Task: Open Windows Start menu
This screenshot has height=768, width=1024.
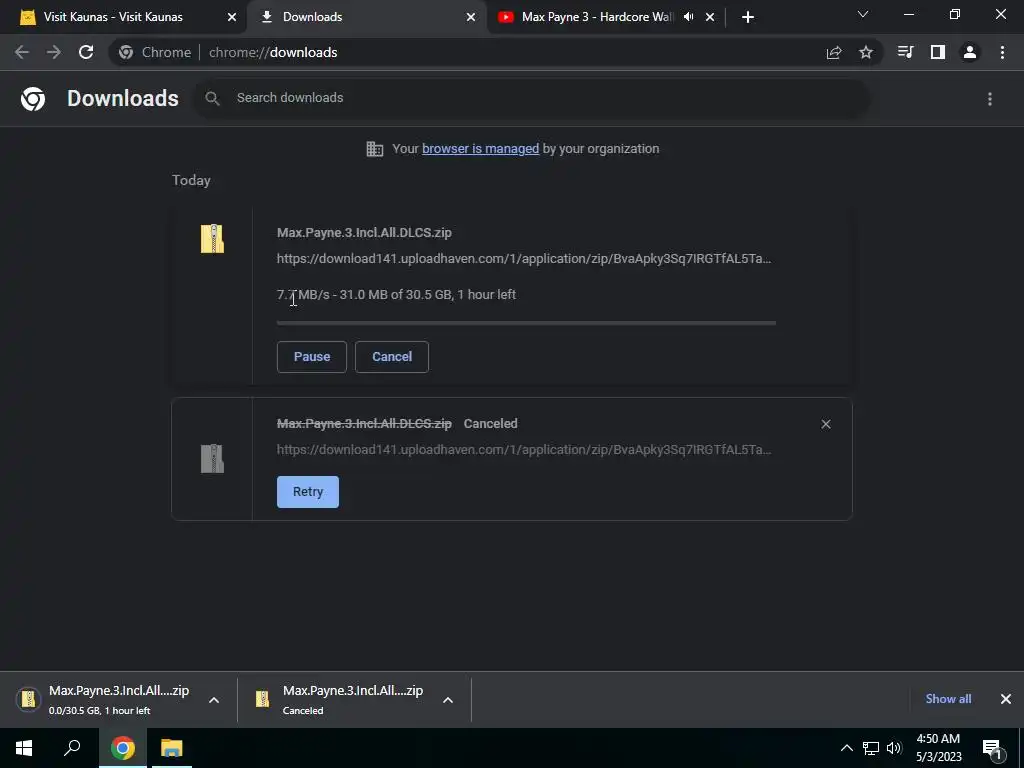Action: click(x=24, y=748)
